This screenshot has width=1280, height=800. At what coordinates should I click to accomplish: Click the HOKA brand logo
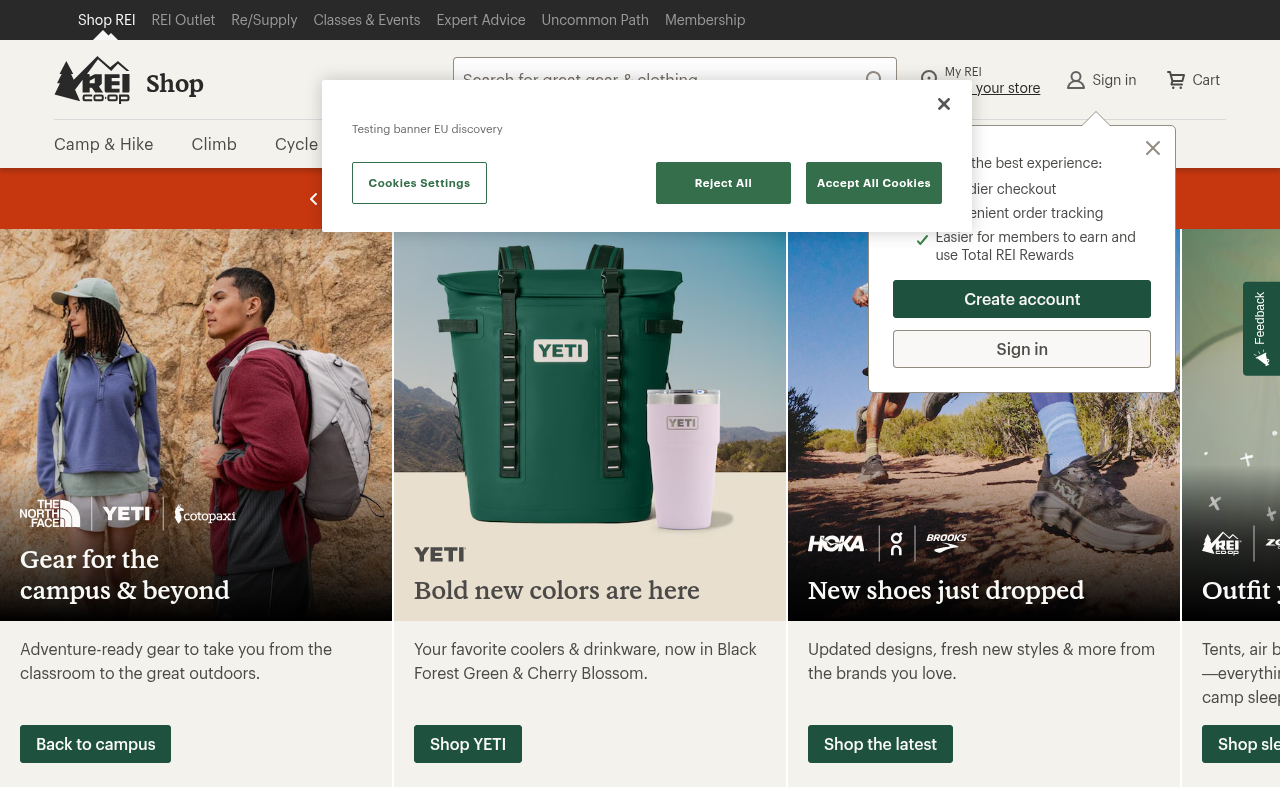pos(836,543)
